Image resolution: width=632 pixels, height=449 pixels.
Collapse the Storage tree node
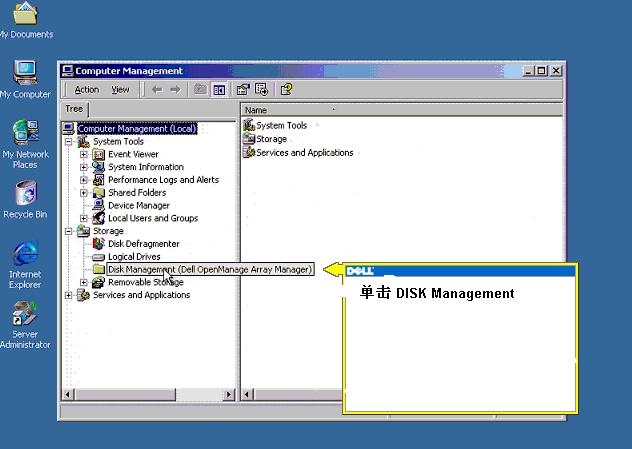pos(69,231)
